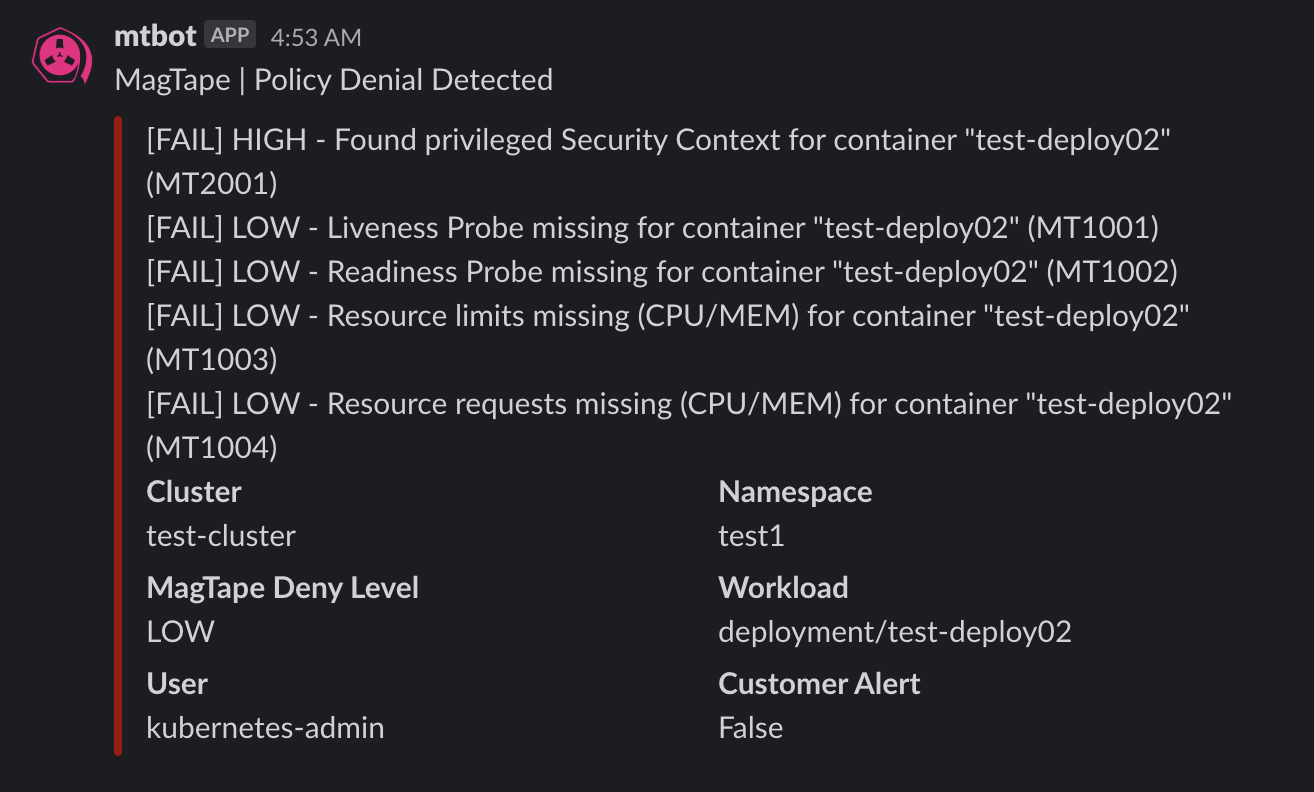Select the False Customer Alert value

click(x=750, y=728)
